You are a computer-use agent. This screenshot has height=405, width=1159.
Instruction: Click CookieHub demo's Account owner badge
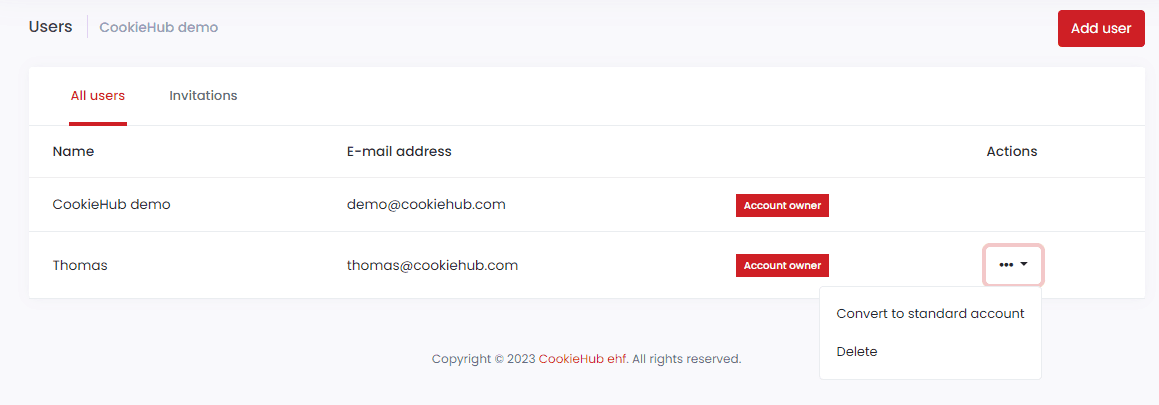(x=782, y=205)
